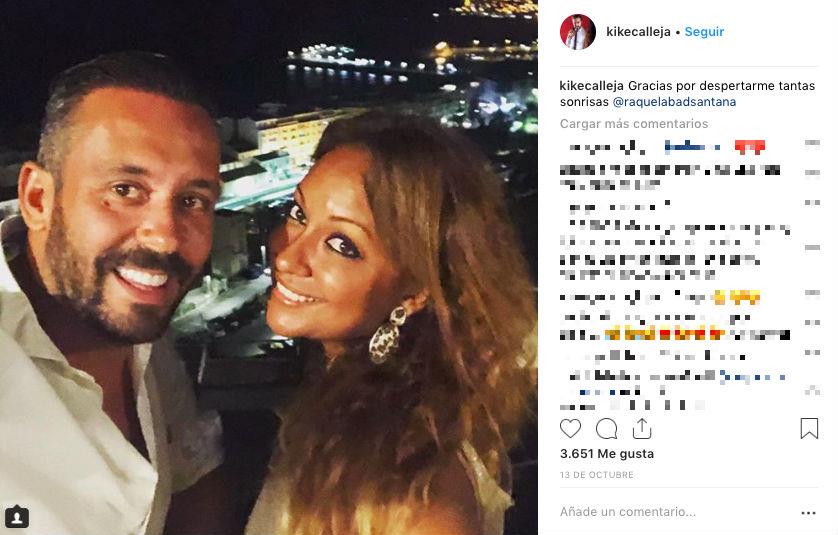The height and width of the screenshot is (535, 838).
Task: Show tagged people icon on the photo
Action: point(17,517)
